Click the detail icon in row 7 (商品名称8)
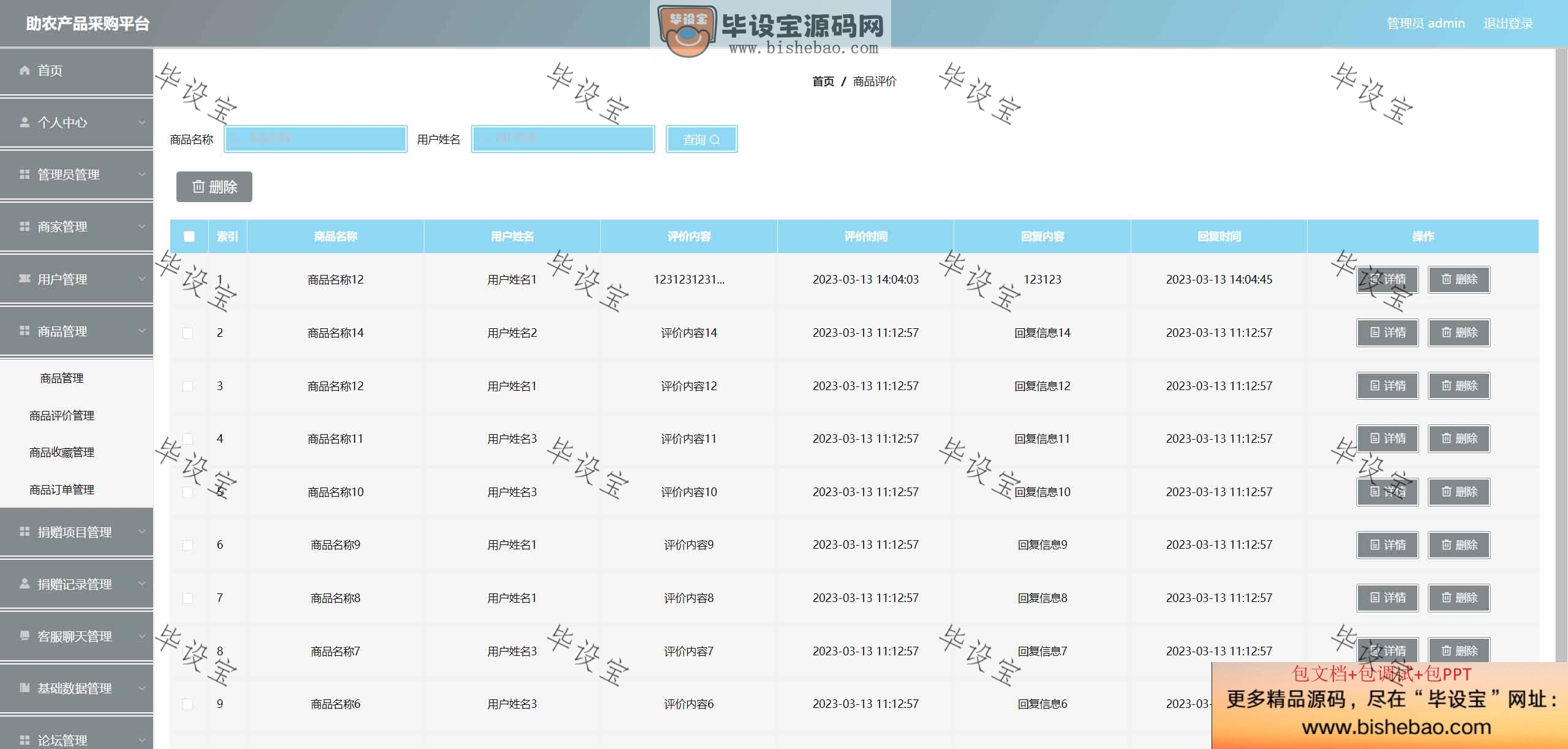 tap(1375, 598)
